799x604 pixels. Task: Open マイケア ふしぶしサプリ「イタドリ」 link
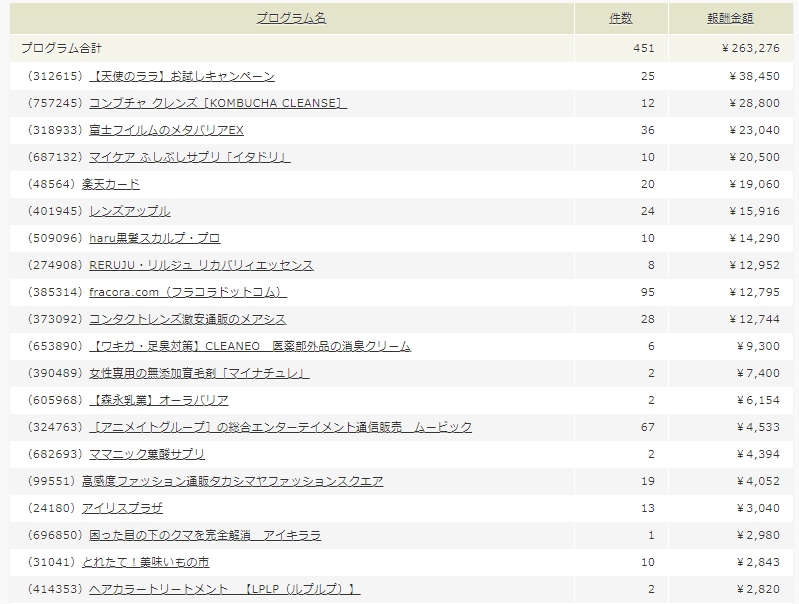[190, 157]
